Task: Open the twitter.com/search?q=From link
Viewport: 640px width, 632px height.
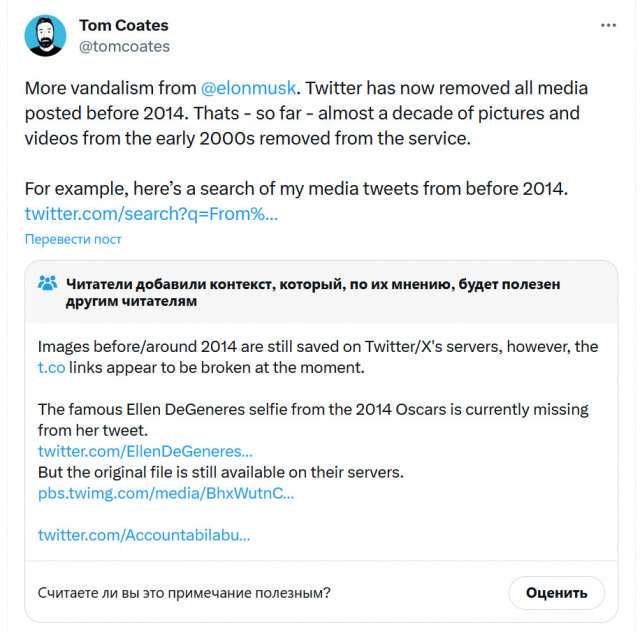Action: [151, 213]
